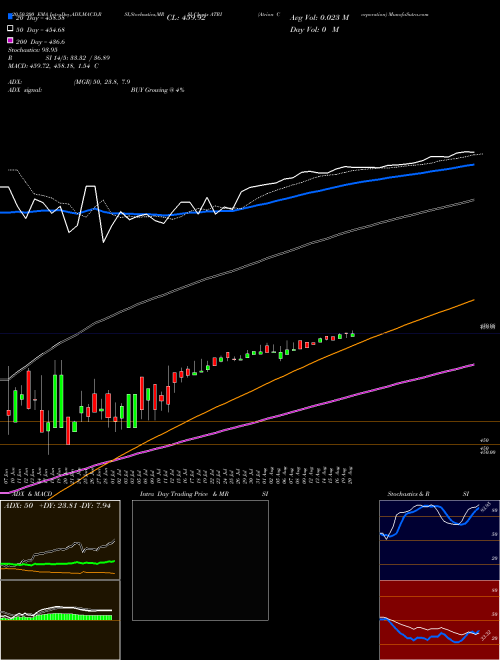Click the blue 20 Day EMA legend swatch
This screenshot has height=660, width=500.
(10, 17)
